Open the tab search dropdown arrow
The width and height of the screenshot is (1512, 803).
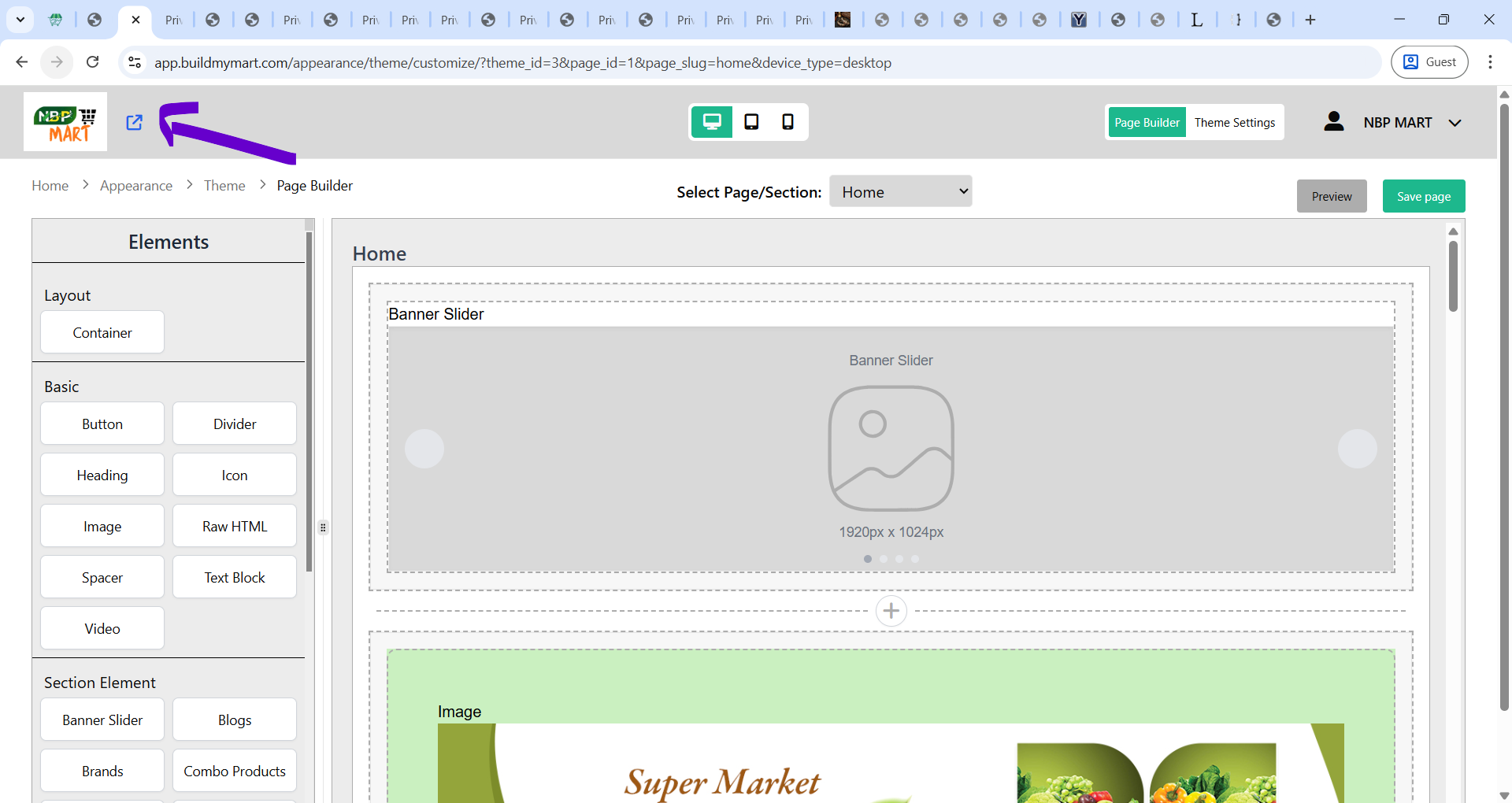coord(20,20)
